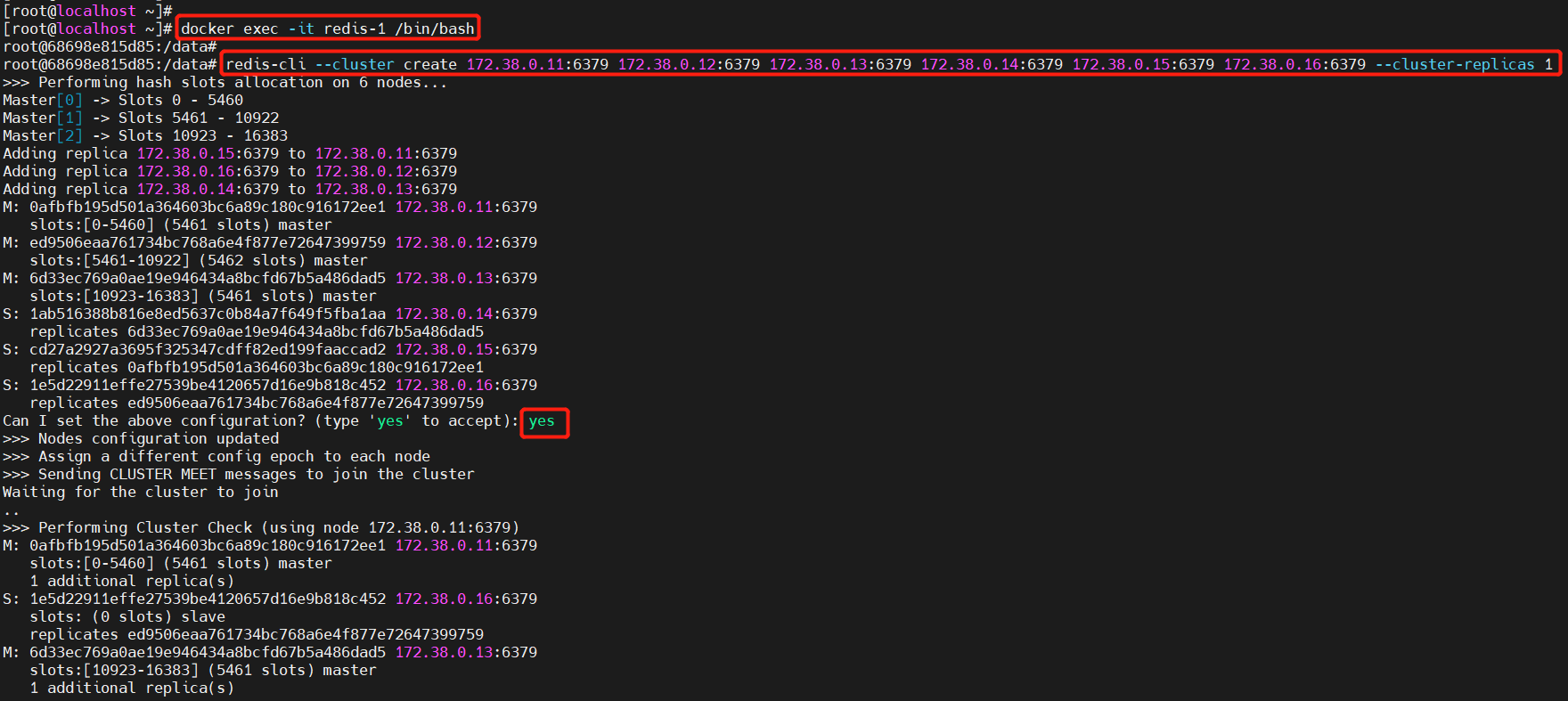Click the 'redis-cli --cluster create' command text
1568x701 pixels.
tap(341, 64)
